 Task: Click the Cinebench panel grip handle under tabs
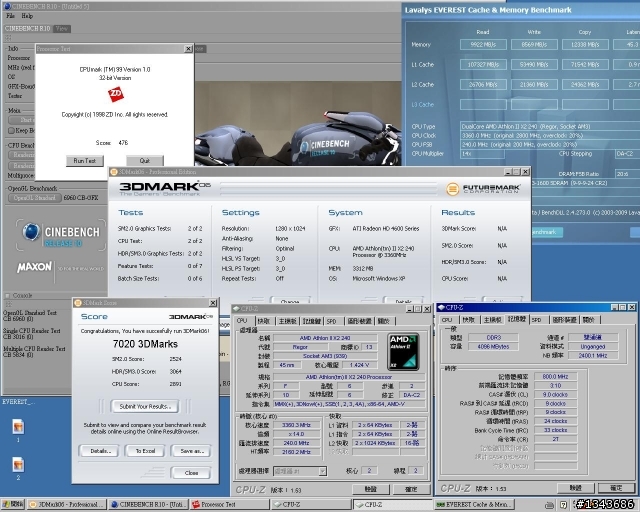pos(8,38)
